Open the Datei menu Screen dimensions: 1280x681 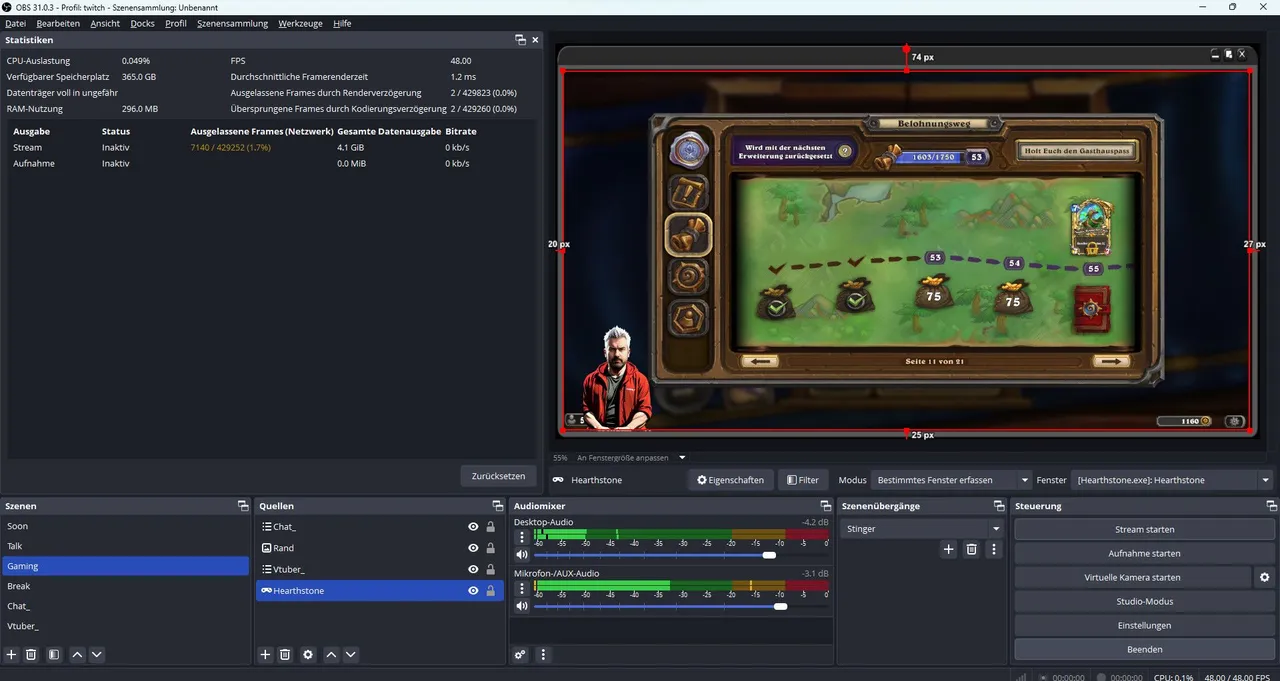coord(15,23)
